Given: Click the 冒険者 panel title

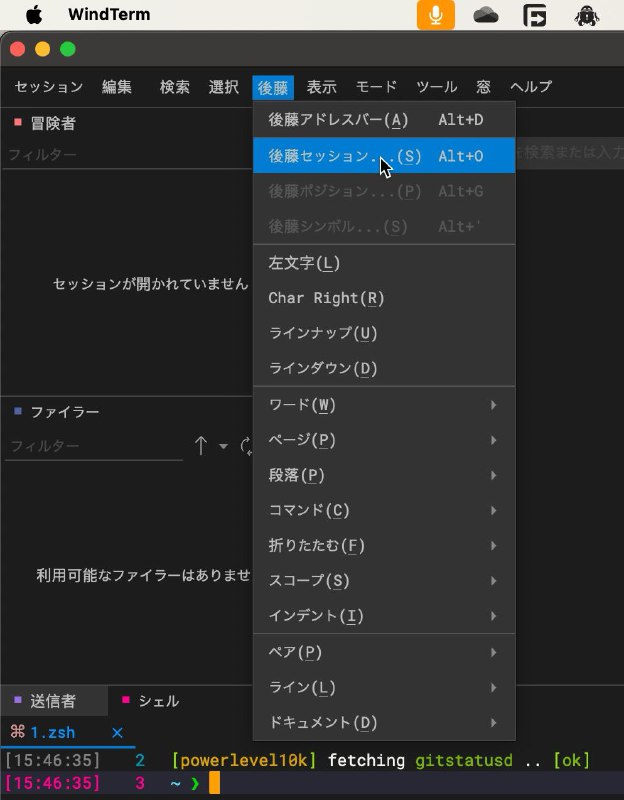Looking at the screenshot, I should click(53, 123).
